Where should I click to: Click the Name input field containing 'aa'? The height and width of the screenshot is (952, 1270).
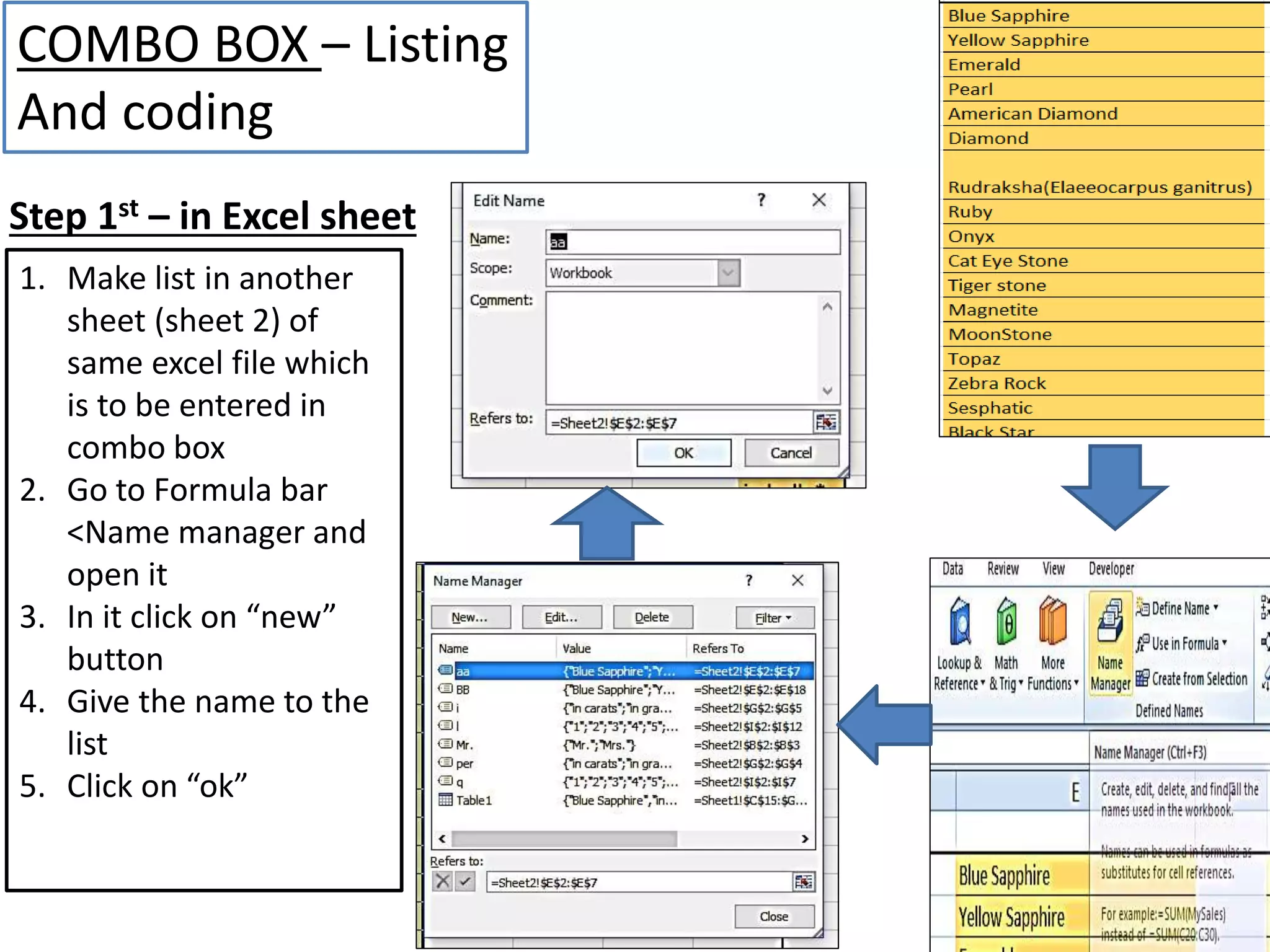[693, 242]
